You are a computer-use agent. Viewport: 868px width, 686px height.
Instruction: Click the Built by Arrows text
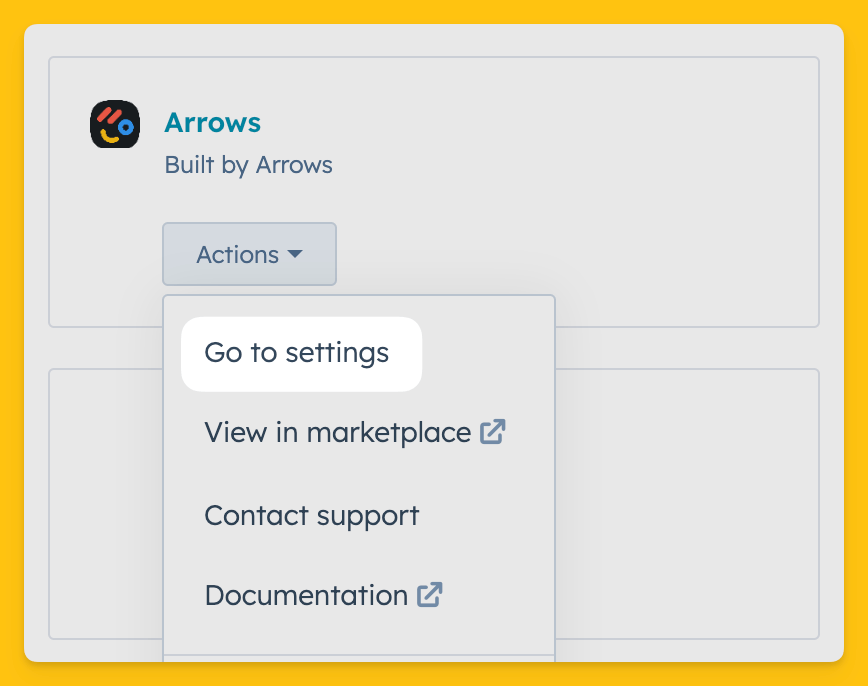[249, 166]
